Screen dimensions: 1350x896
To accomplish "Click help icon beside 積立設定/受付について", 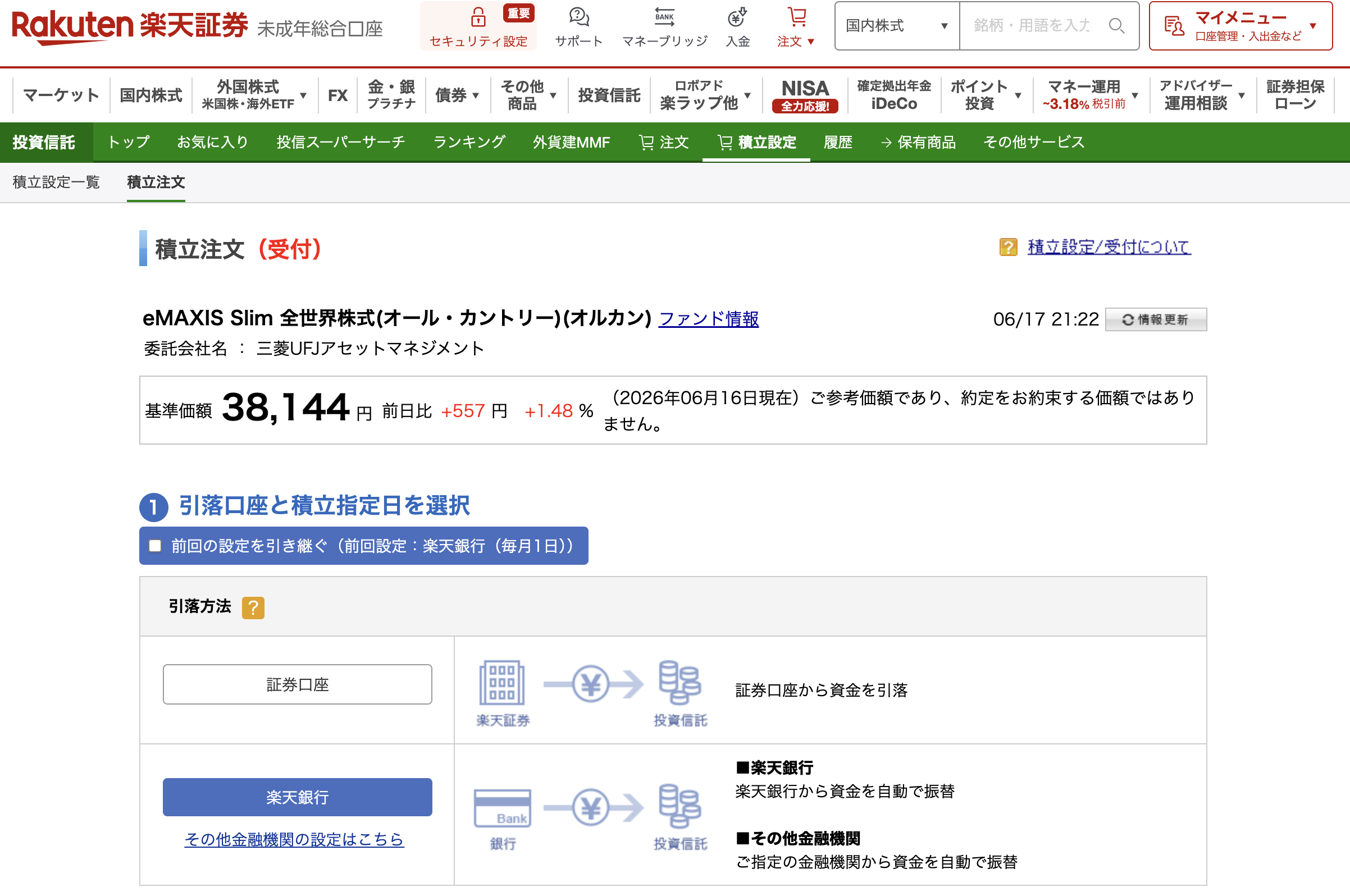I will pyautogui.click(x=1008, y=247).
